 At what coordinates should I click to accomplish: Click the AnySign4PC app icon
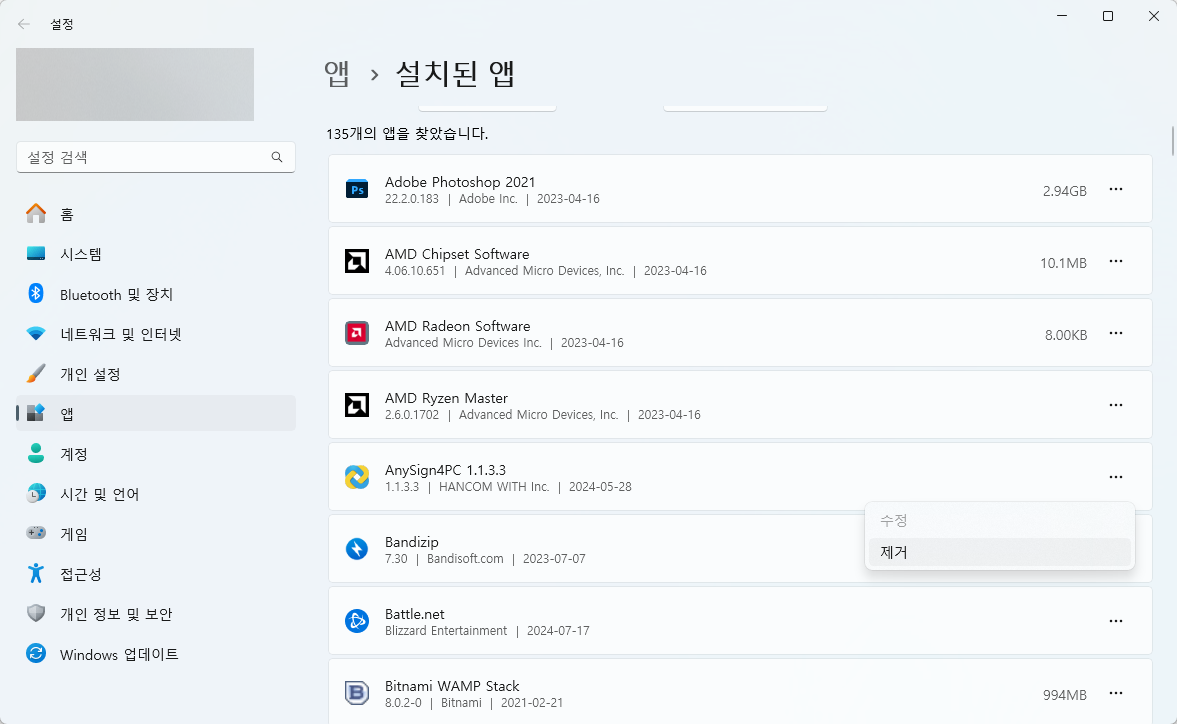coord(357,477)
